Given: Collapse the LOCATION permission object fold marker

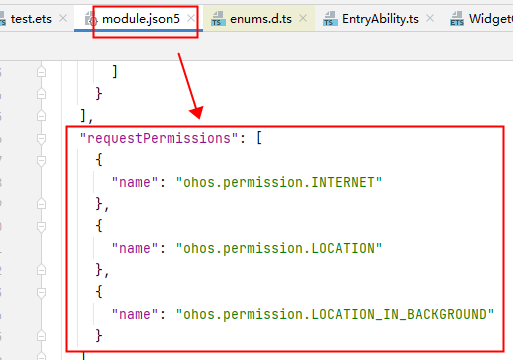Looking at the screenshot, I should pyautogui.click(x=41, y=227).
